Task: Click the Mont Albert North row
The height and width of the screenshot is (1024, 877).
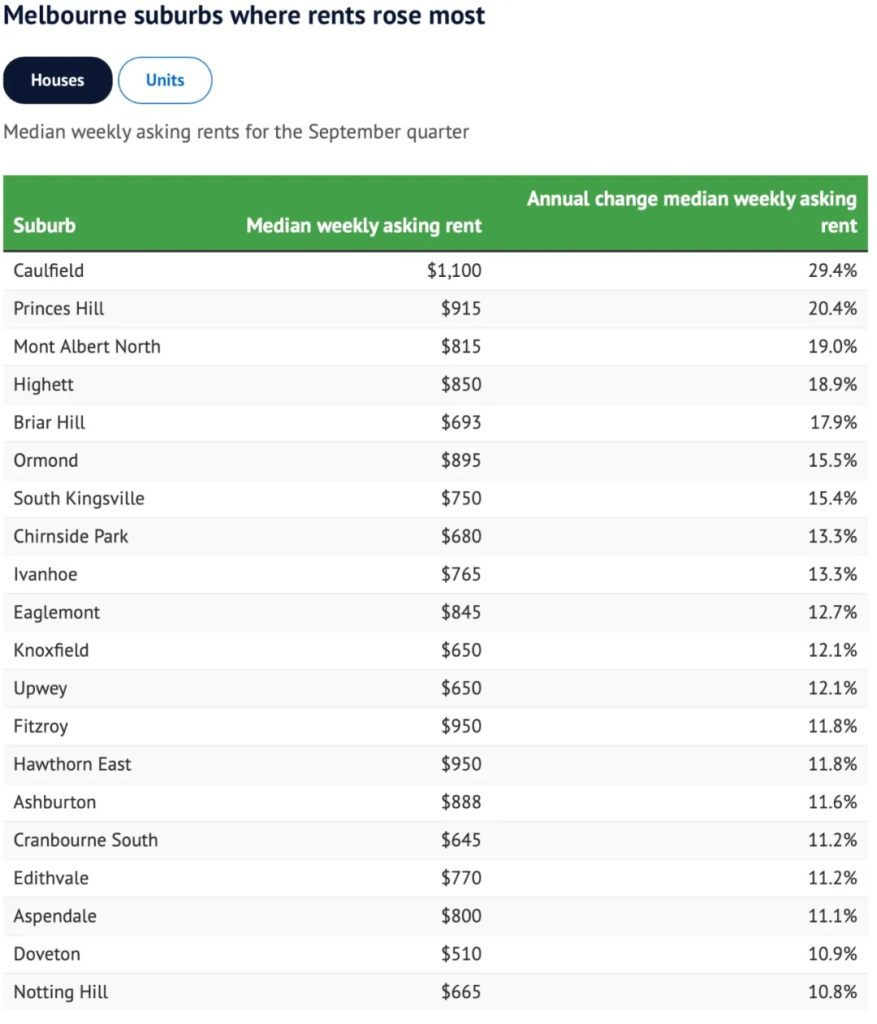Action: tap(87, 347)
